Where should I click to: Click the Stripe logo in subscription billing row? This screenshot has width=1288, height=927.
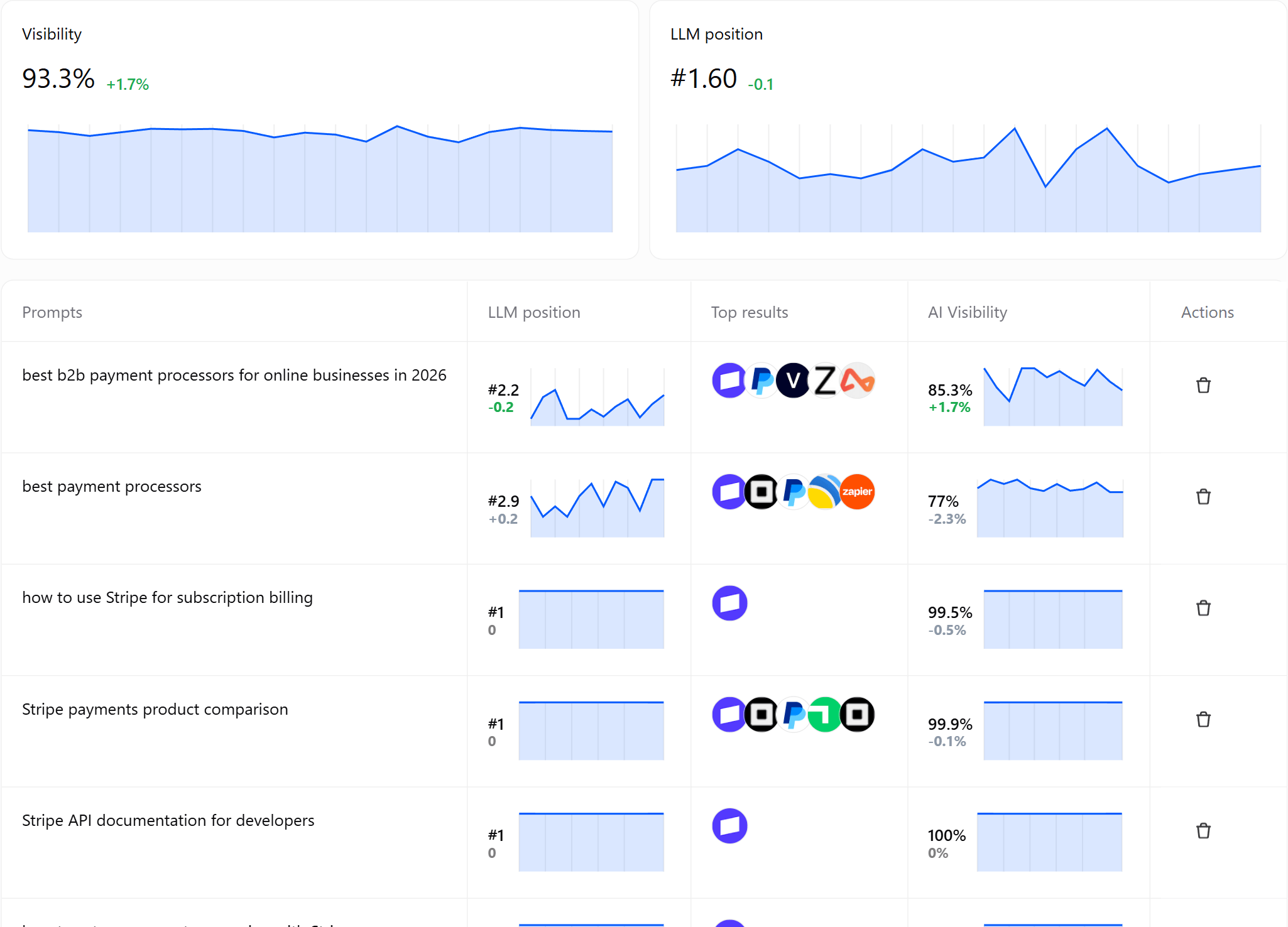pyautogui.click(x=729, y=603)
